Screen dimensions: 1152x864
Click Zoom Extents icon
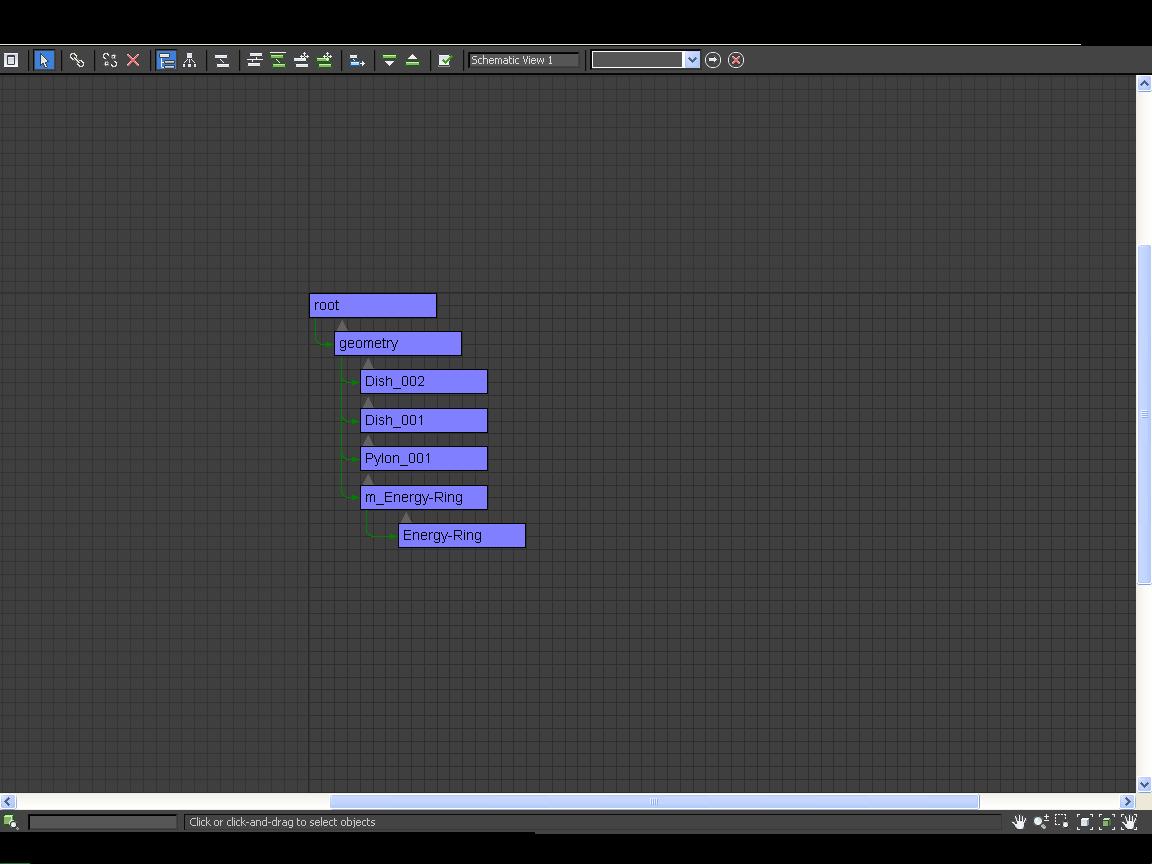1084,822
